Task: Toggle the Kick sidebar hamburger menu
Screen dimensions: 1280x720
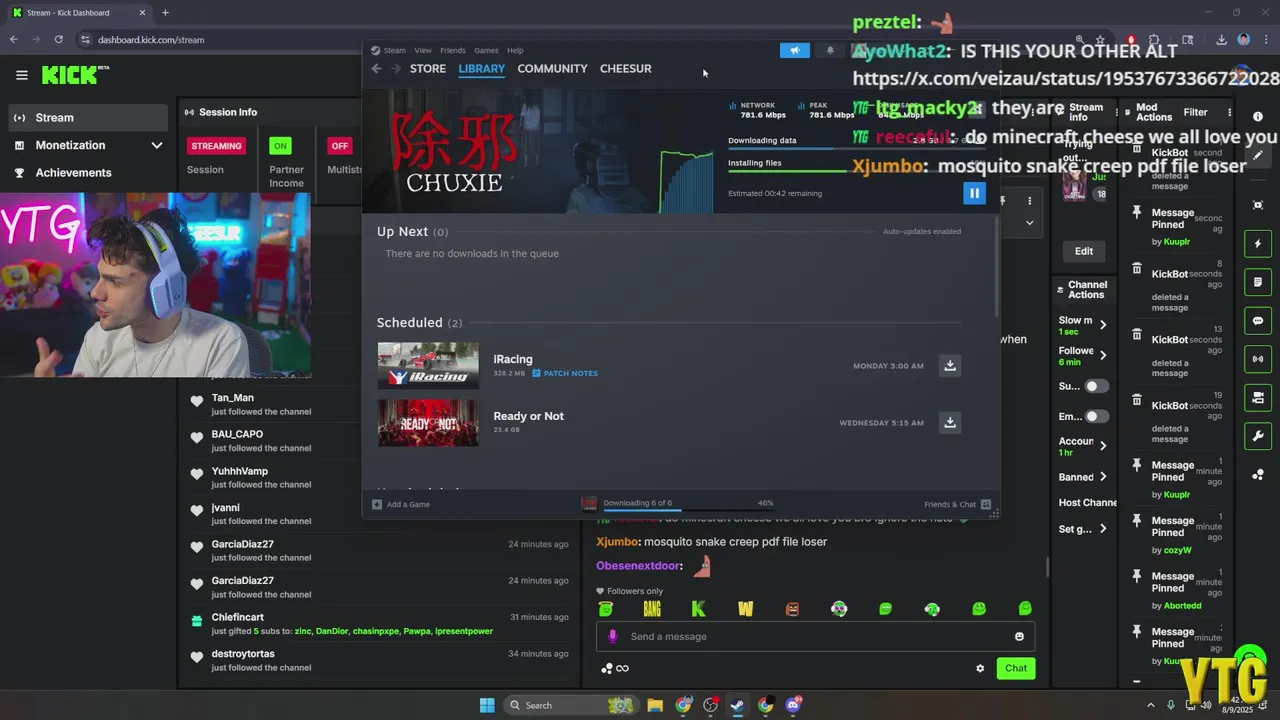Action: [x=21, y=75]
